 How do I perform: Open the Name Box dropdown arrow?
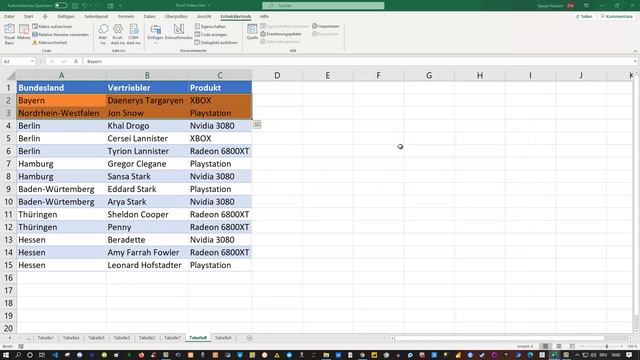tap(32, 61)
